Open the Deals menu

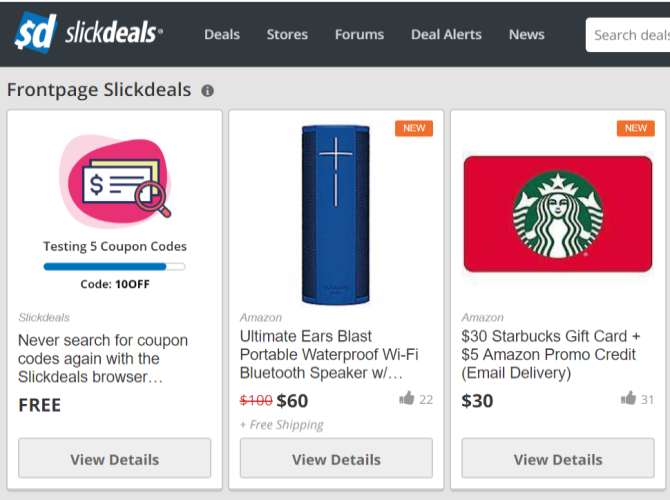[x=222, y=34]
